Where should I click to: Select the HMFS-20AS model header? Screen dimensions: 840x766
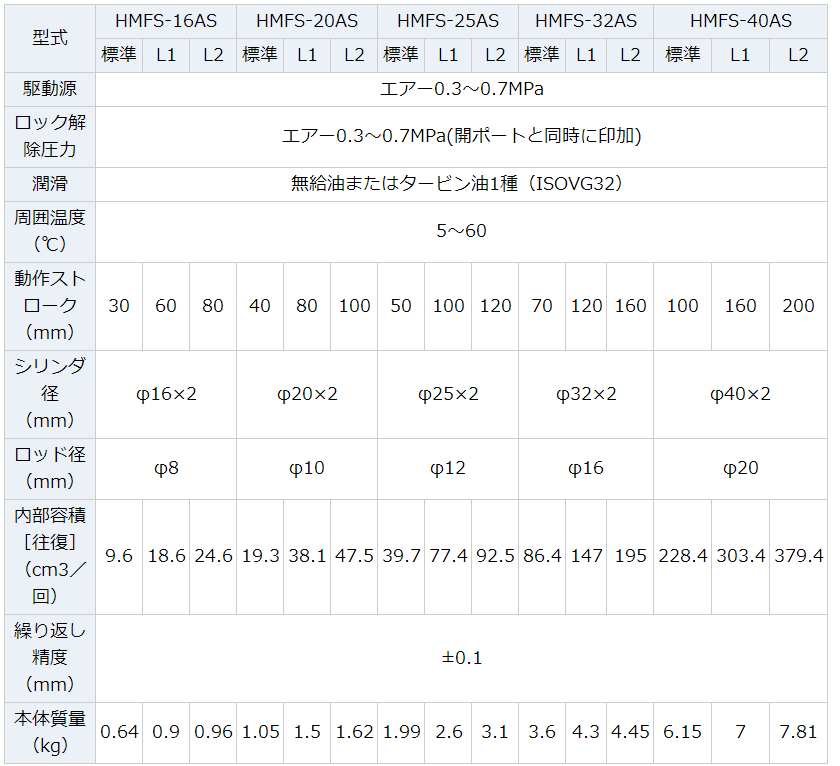point(307,21)
